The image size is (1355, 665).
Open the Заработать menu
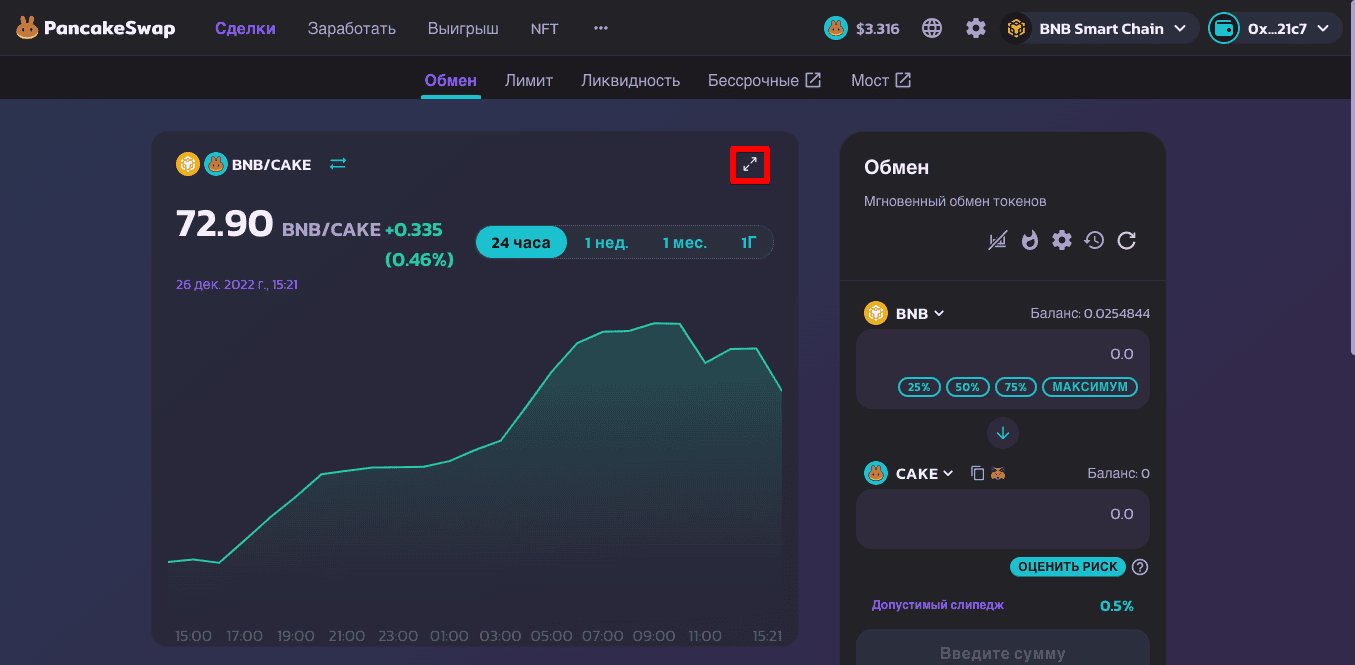(352, 29)
